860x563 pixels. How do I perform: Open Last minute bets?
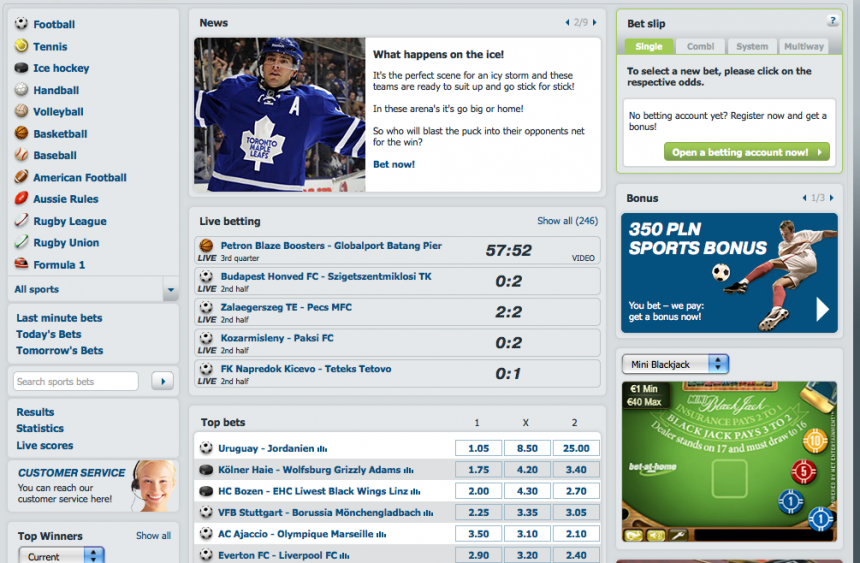[59, 318]
